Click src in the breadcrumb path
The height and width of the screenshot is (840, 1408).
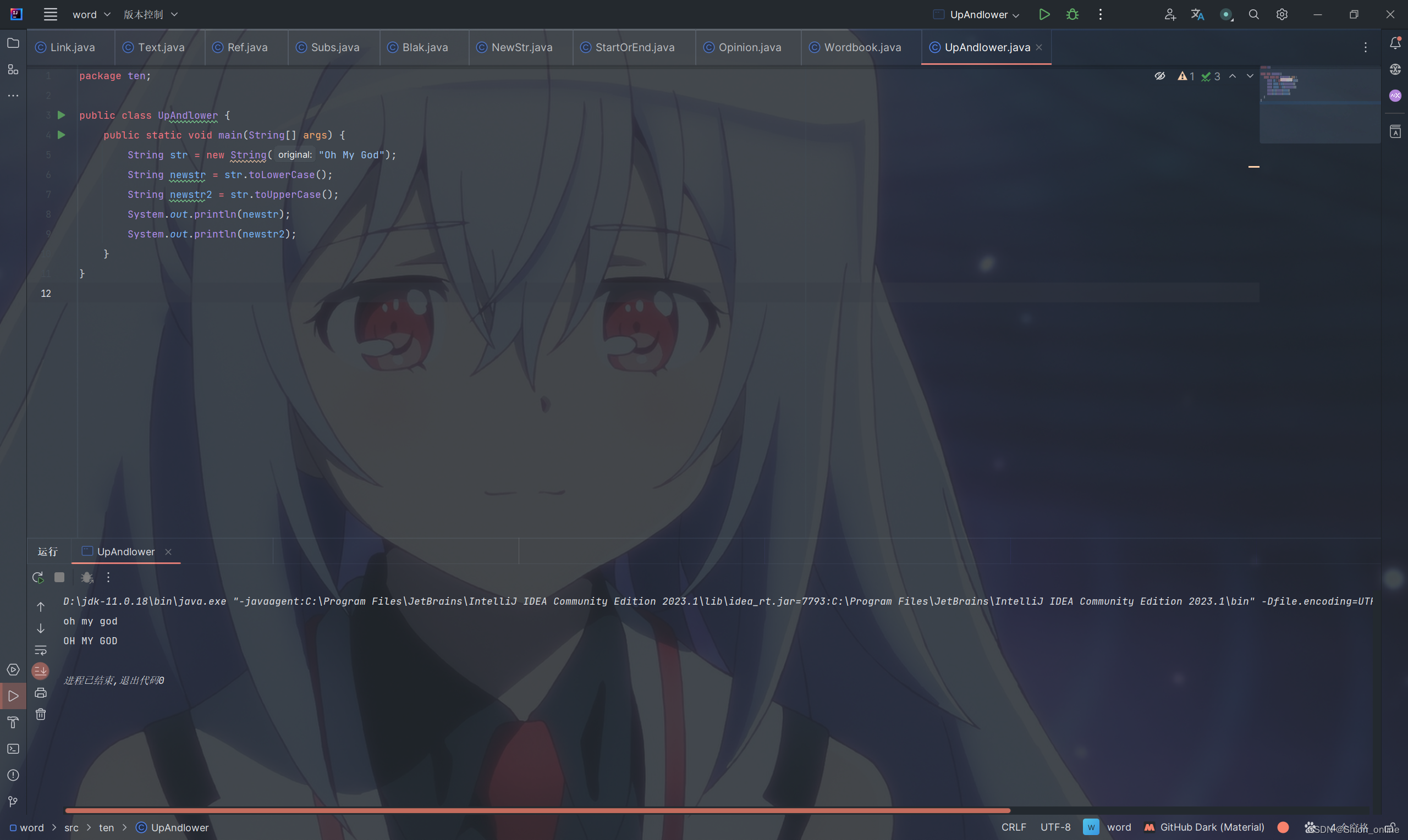pyautogui.click(x=71, y=827)
